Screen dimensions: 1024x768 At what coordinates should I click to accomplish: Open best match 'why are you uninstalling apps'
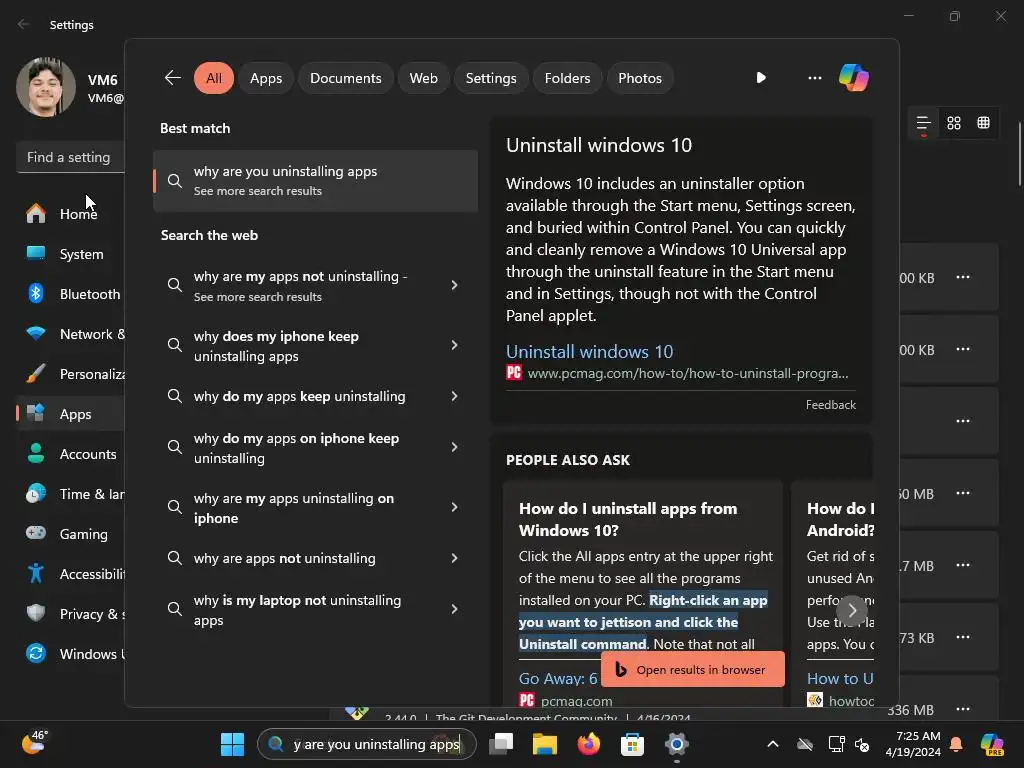point(315,181)
